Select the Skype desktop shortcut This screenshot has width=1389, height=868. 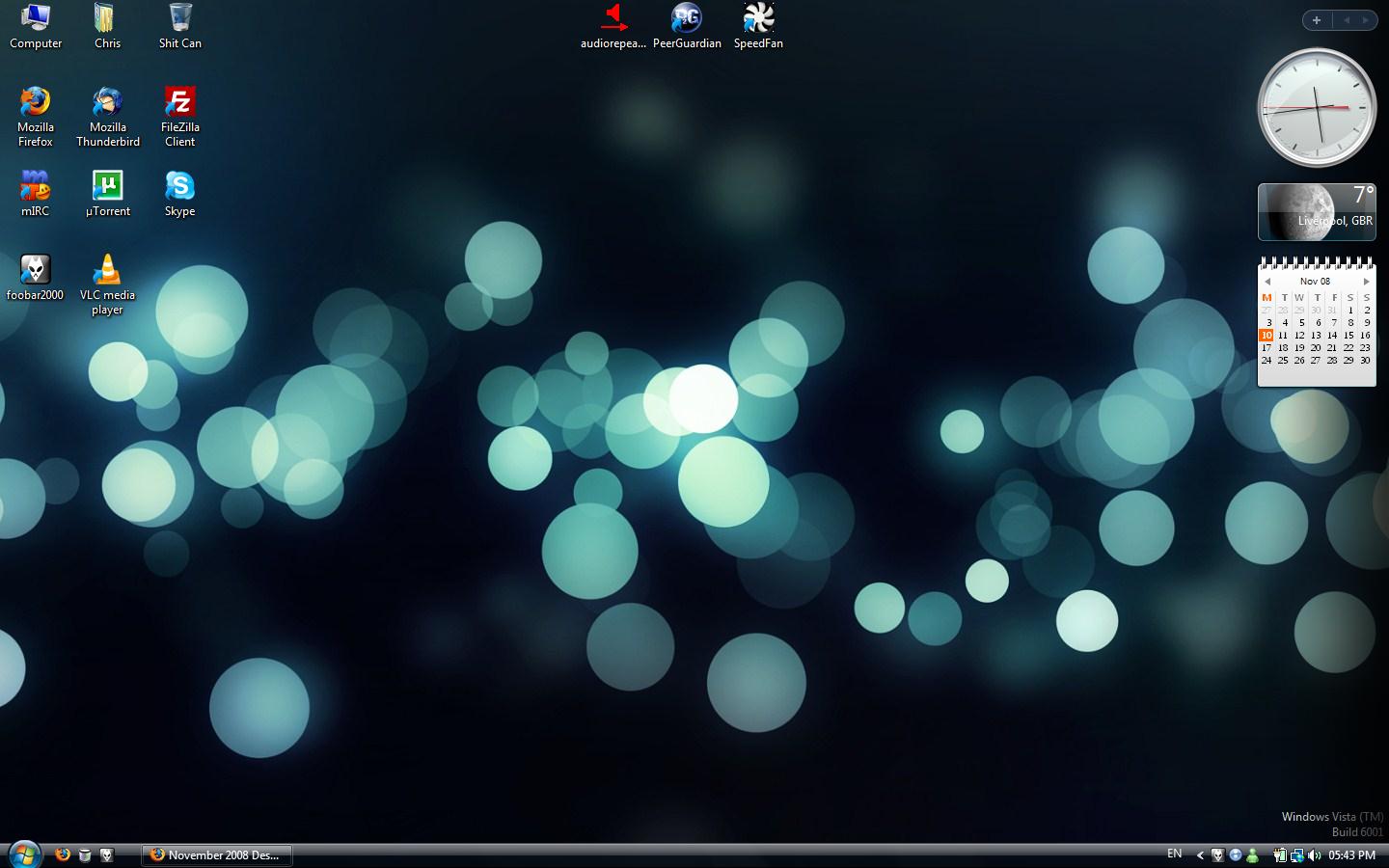(180, 193)
